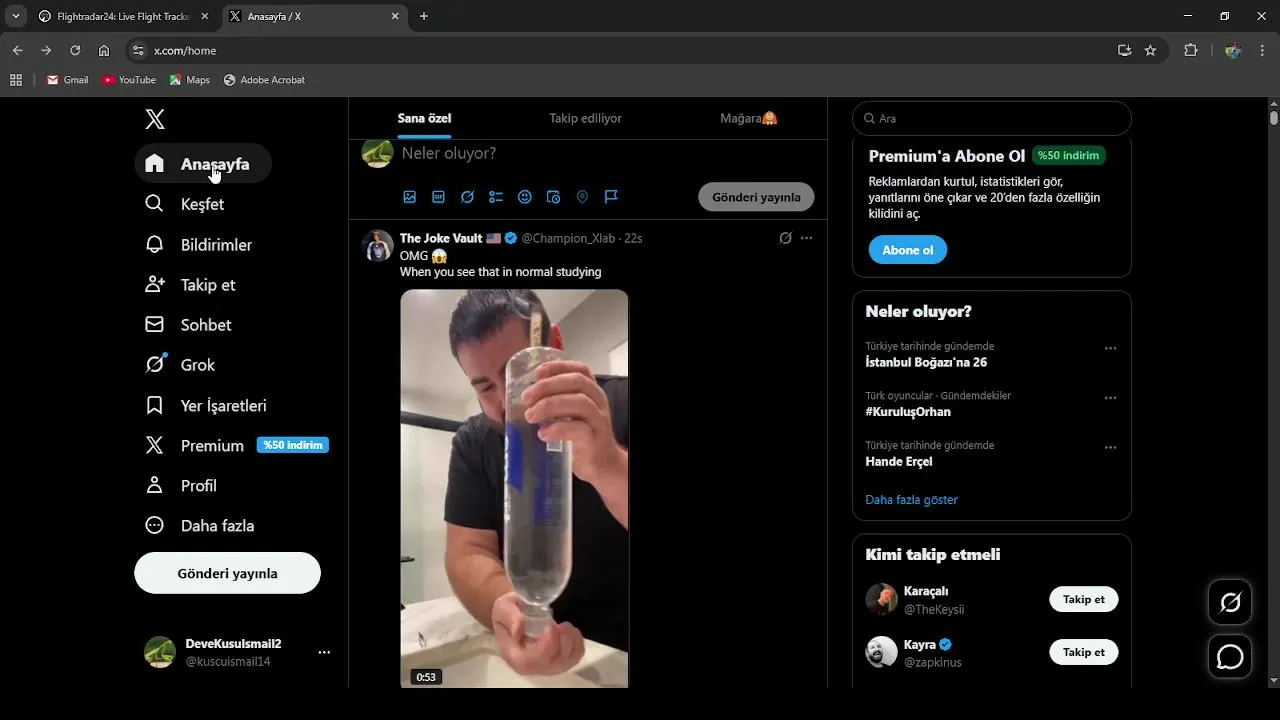
Task: Open more options on Joke Vault post
Action: point(807,238)
